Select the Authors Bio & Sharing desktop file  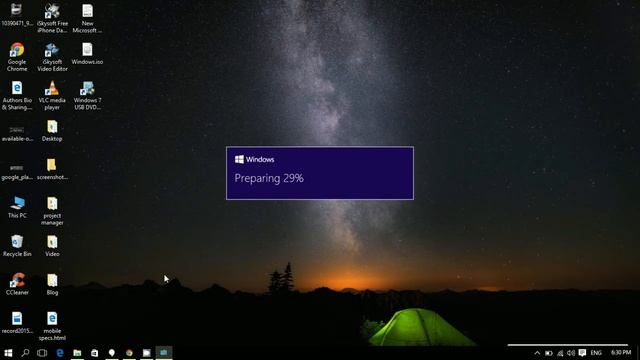(17, 96)
